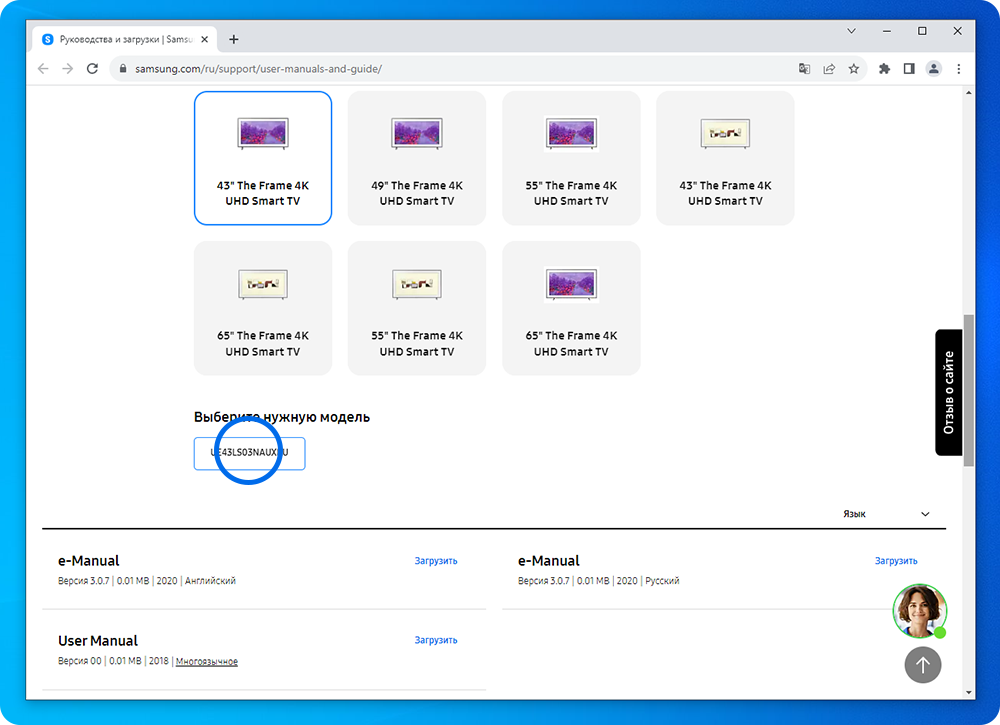The height and width of the screenshot is (725, 1000).
Task: Click the scroll-to-top arrow button
Action: (x=922, y=664)
